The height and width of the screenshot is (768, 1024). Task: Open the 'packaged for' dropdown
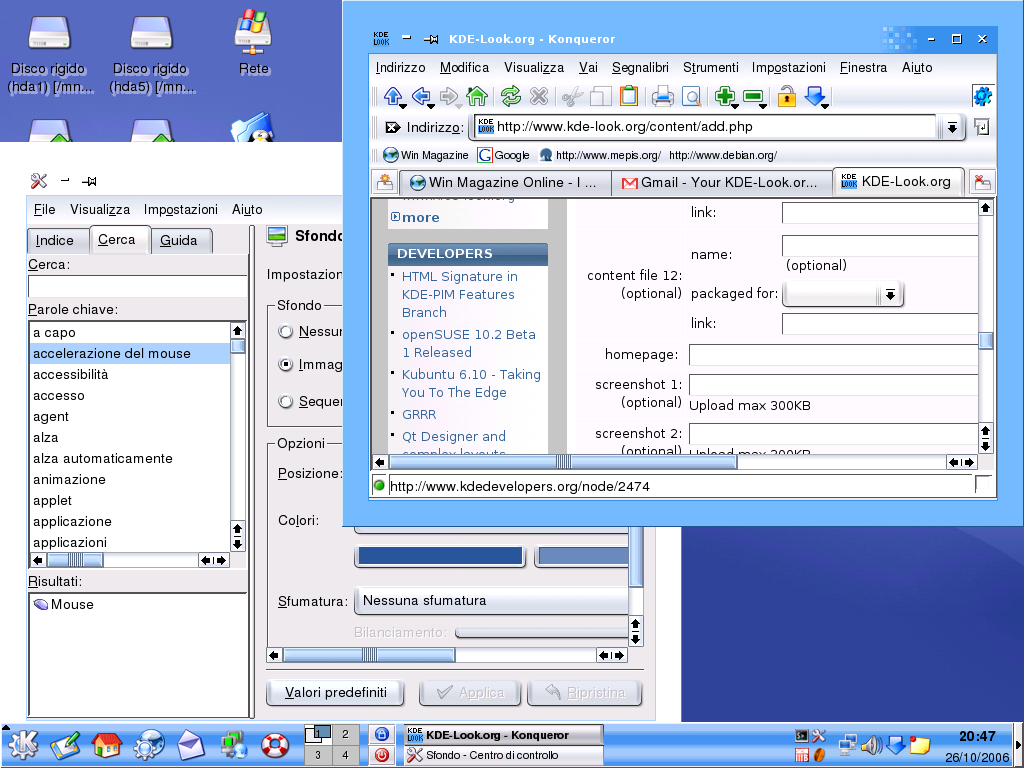(x=842, y=295)
